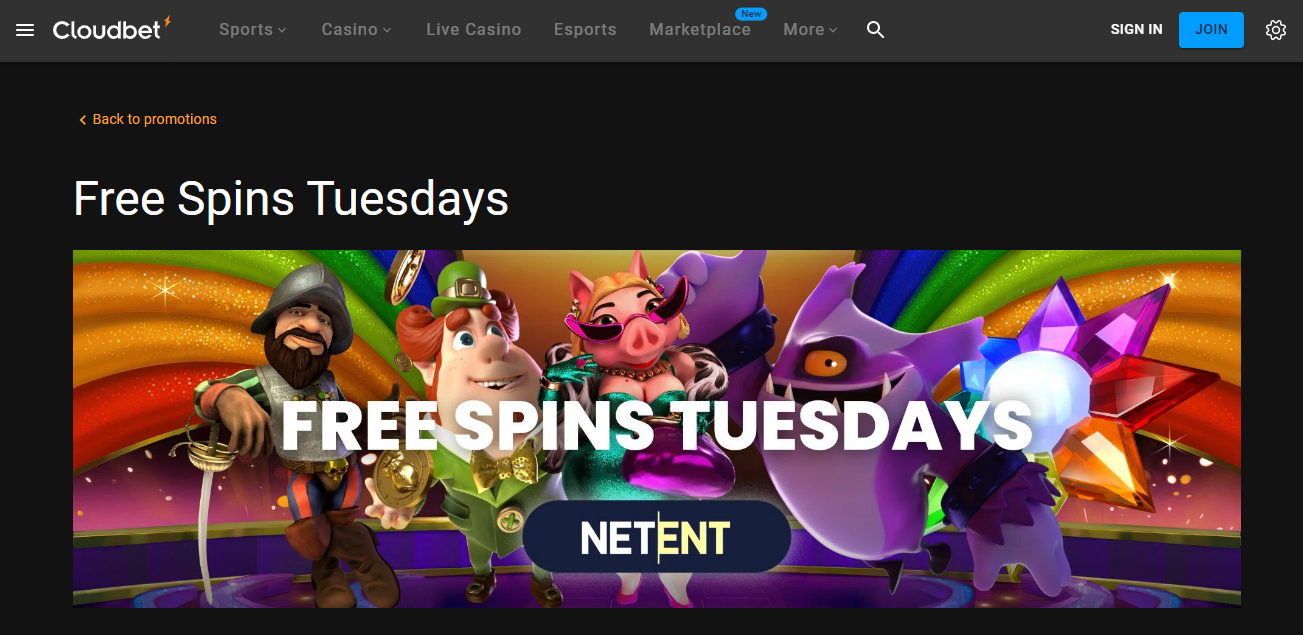The height and width of the screenshot is (635, 1303).
Task: Click the Free Spins Tuesdays banner
Action: (657, 428)
